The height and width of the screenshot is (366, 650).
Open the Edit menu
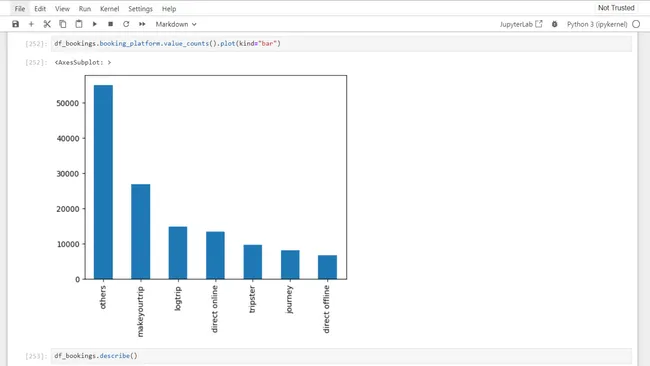coord(40,9)
